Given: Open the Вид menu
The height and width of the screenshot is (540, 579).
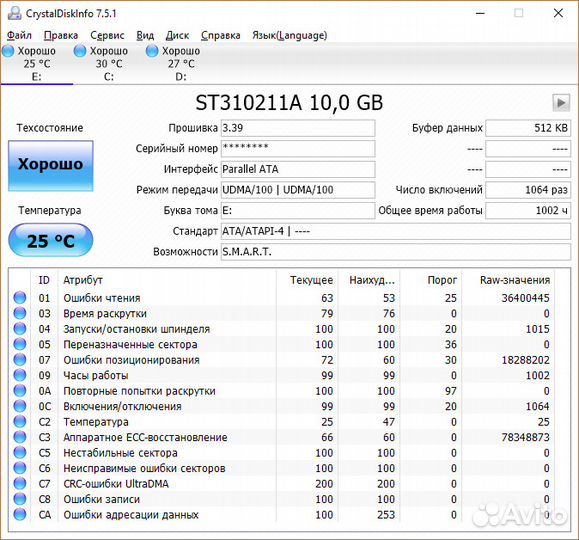Looking at the screenshot, I should point(145,35).
